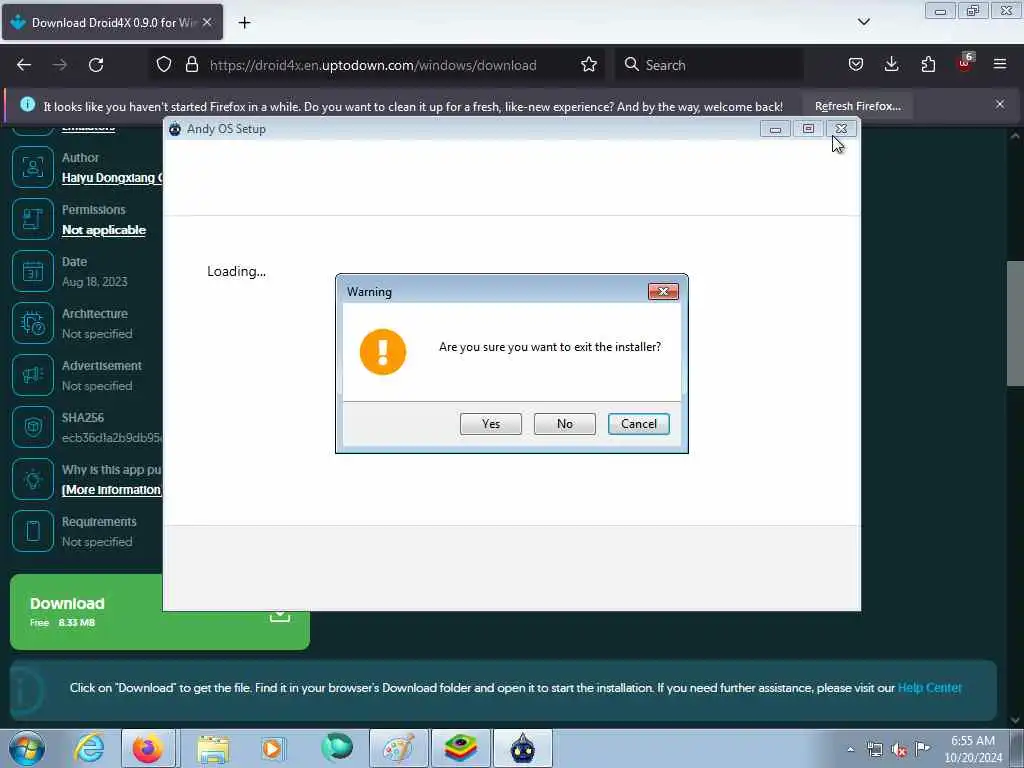Open Pocket save icon in toolbar
This screenshot has width=1024, height=768.
(856, 65)
